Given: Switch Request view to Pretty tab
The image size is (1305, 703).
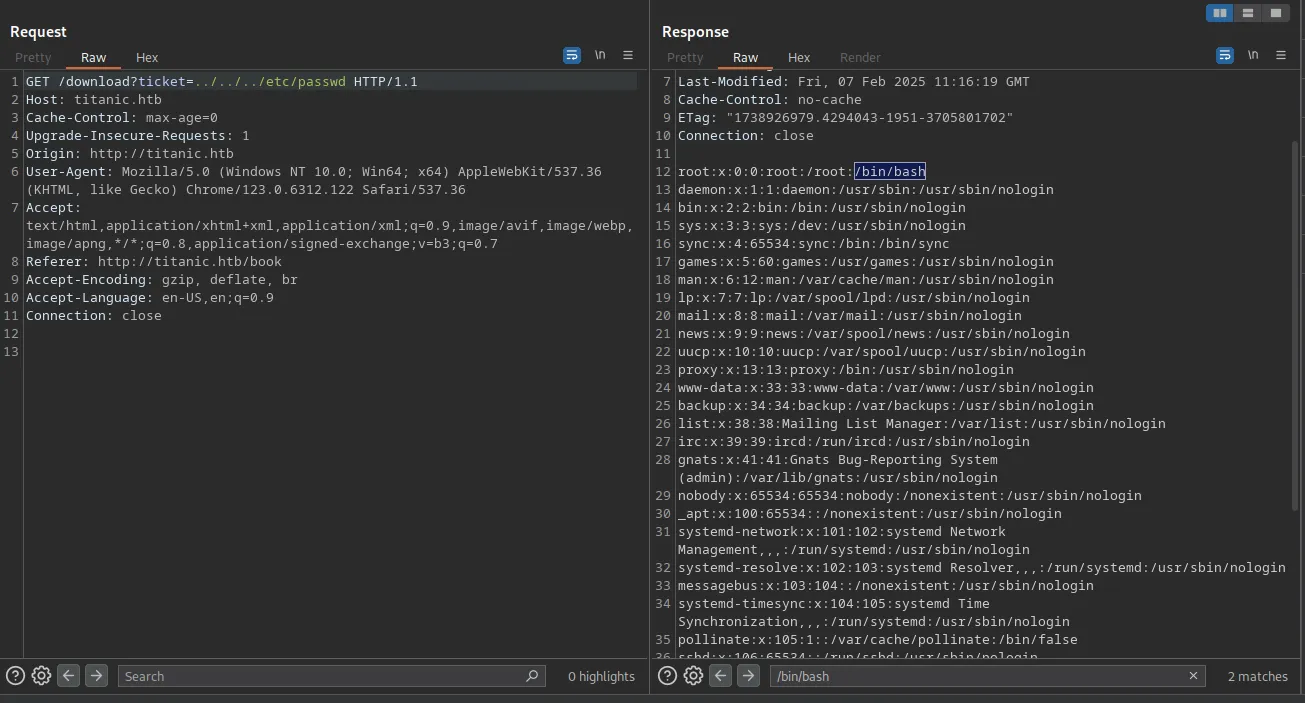Looking at the screenshot, I should [33, 58].
